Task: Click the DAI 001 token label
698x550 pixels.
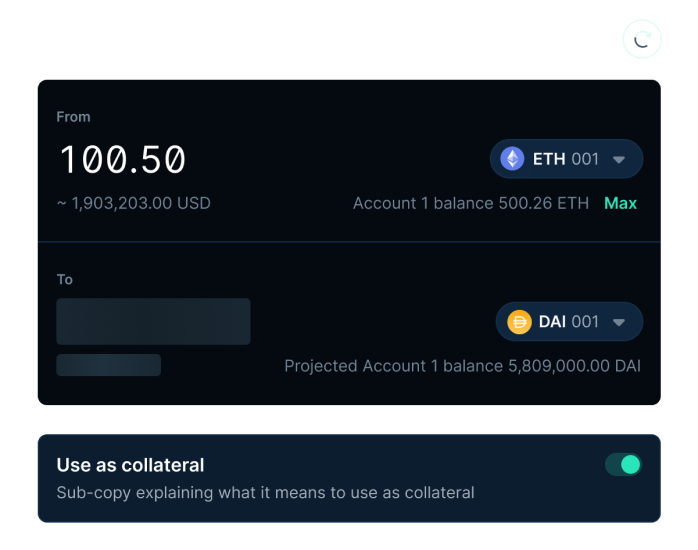Action: pos(569,322)
